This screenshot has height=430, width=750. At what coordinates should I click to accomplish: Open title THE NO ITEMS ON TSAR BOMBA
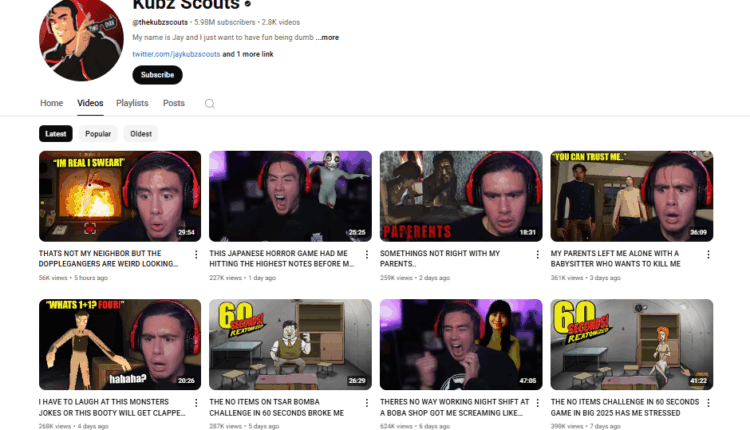tap(276, 408)
